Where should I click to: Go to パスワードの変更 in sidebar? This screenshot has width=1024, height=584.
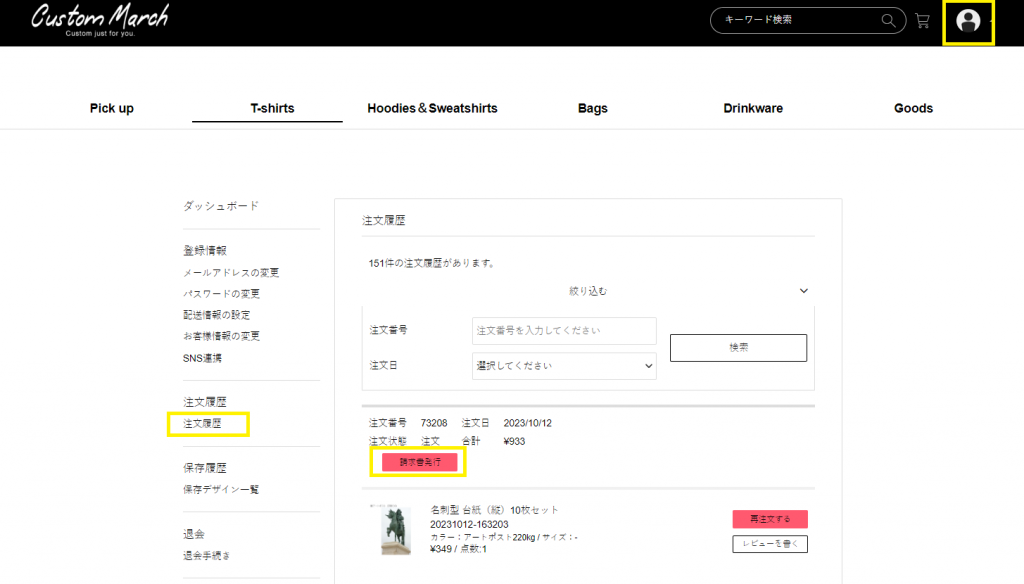click(x=221, y=294)
